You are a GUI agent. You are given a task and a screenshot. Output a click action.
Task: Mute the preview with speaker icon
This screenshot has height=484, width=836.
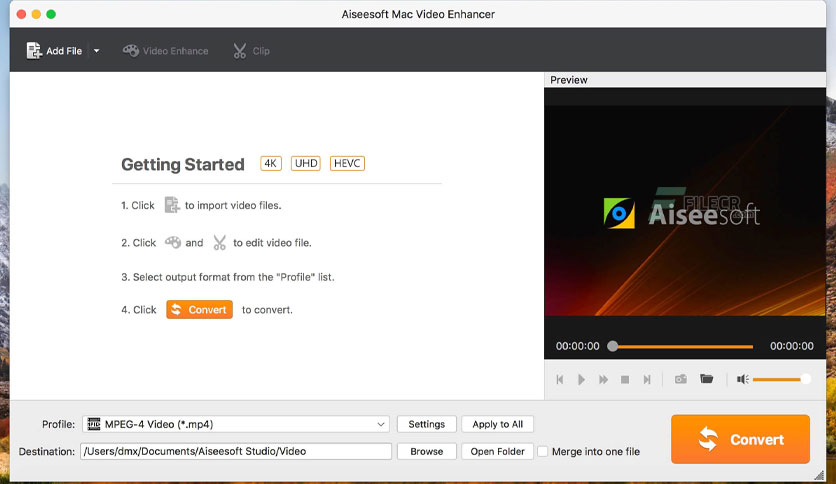(743, 379)
